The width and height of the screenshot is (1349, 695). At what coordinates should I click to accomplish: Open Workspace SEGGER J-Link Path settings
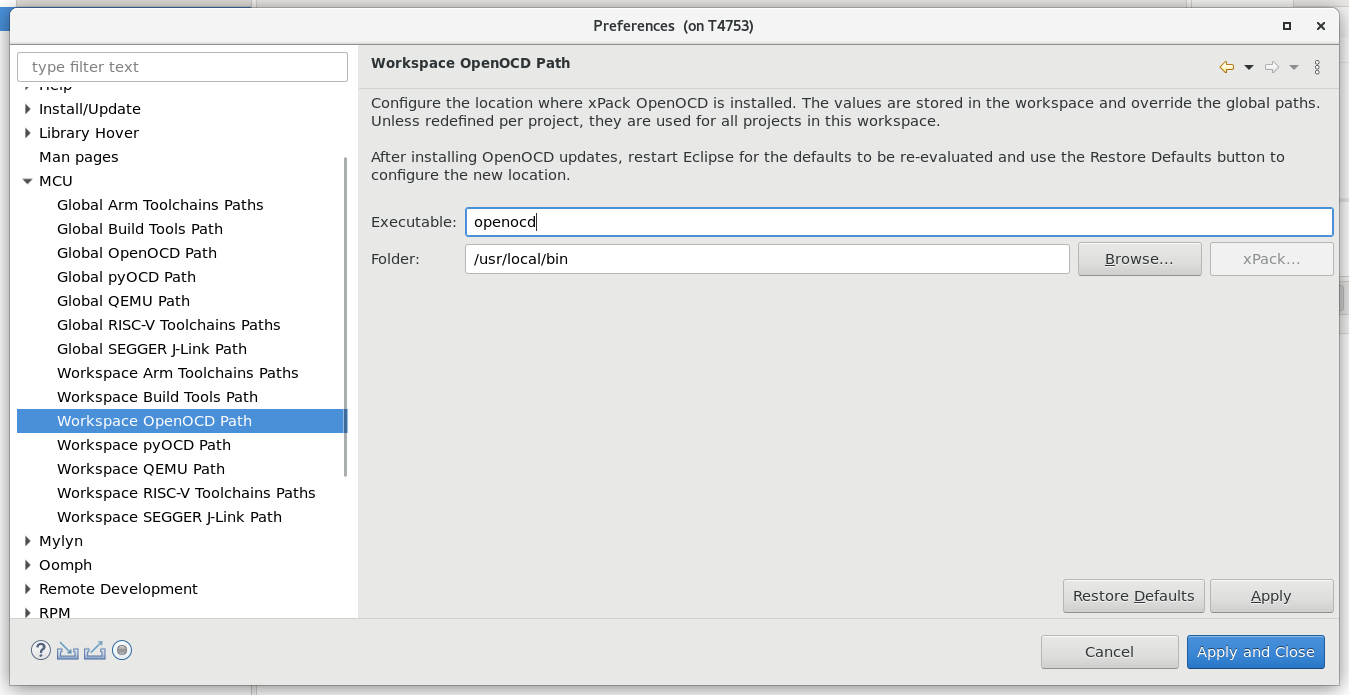click(169, 517)
